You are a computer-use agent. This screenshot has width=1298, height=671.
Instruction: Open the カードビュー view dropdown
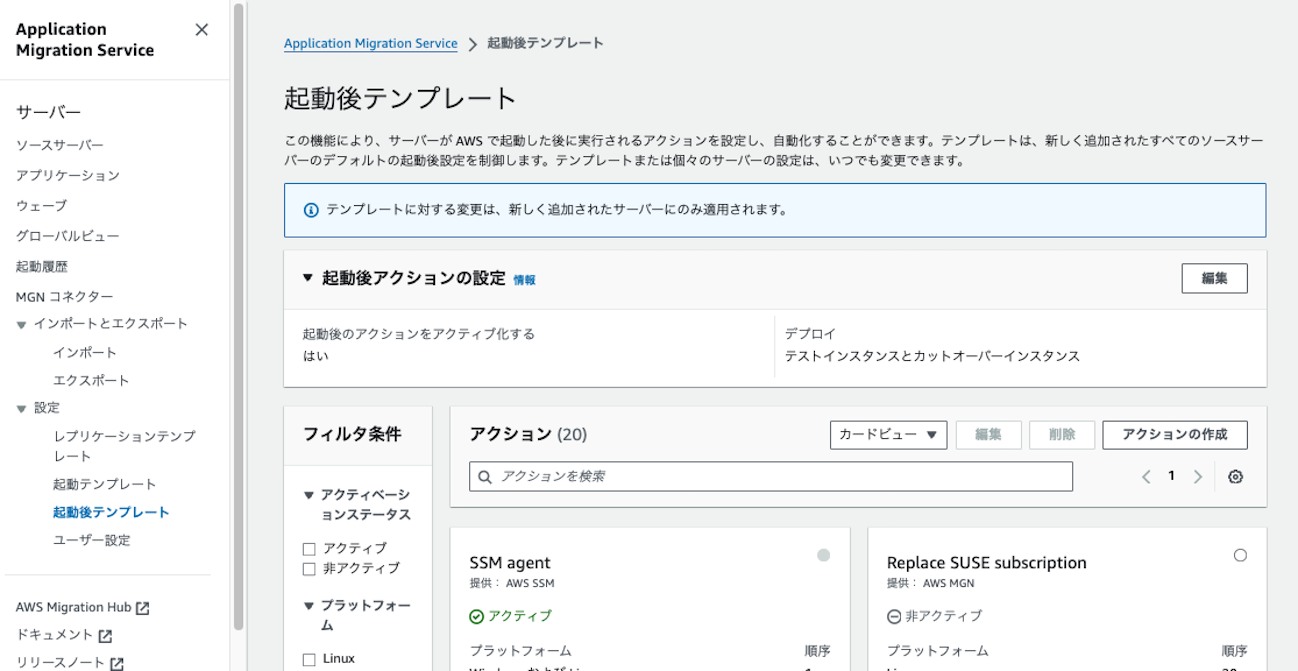[888, 435]
